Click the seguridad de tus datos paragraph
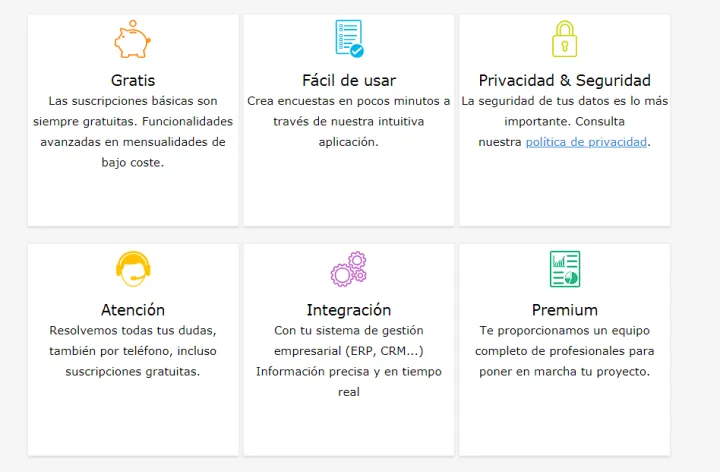Image resolution: width=720 pixels, height=472 pixels. click(564, 111)
